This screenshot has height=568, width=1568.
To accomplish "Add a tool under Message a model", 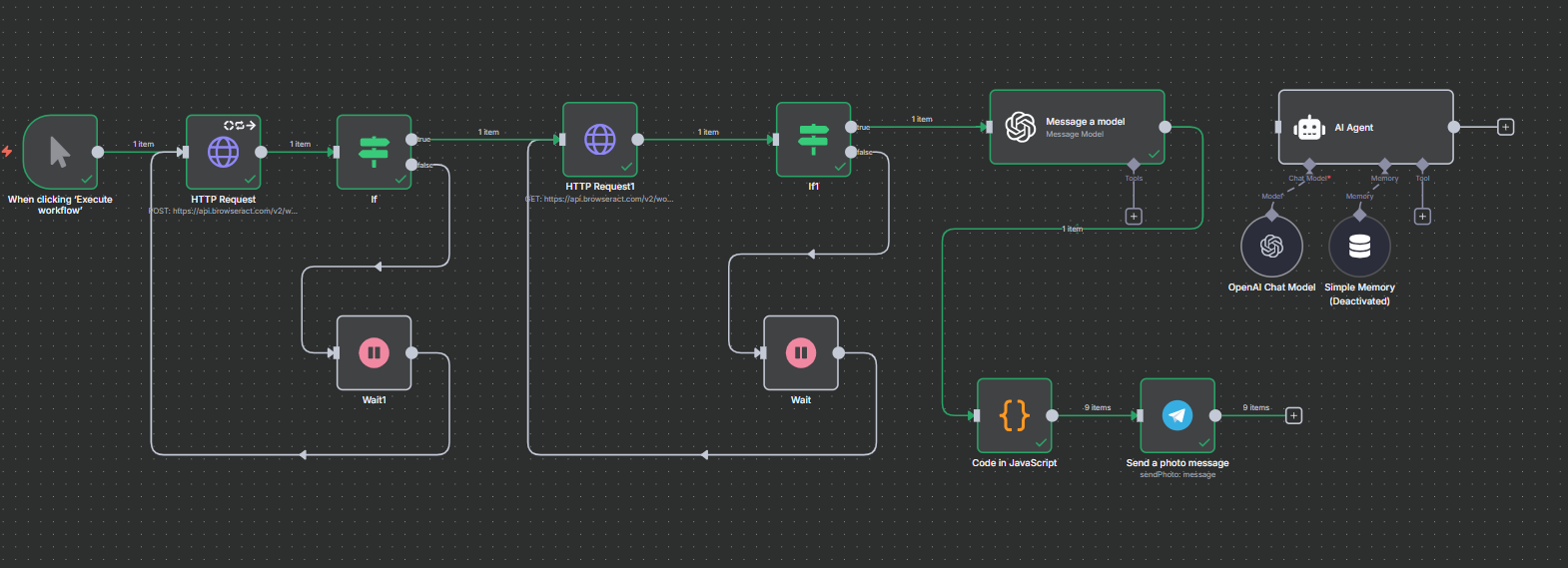I will click(1134, 217).
